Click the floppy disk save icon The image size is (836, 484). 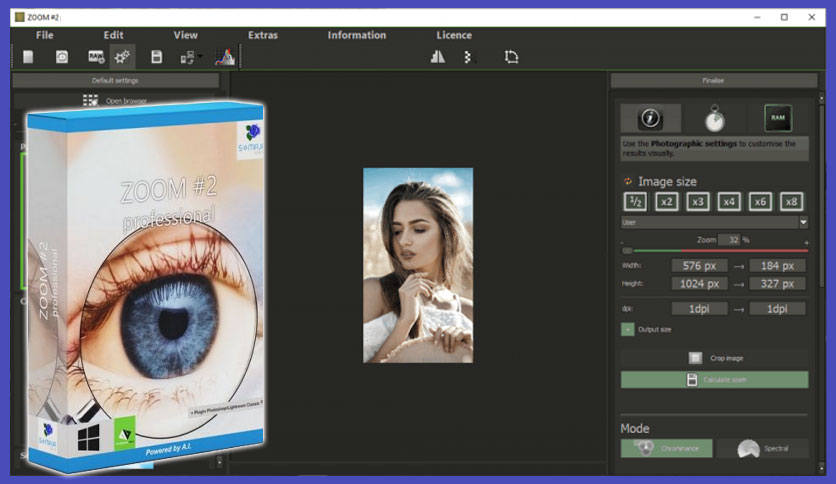coord(156,57)
